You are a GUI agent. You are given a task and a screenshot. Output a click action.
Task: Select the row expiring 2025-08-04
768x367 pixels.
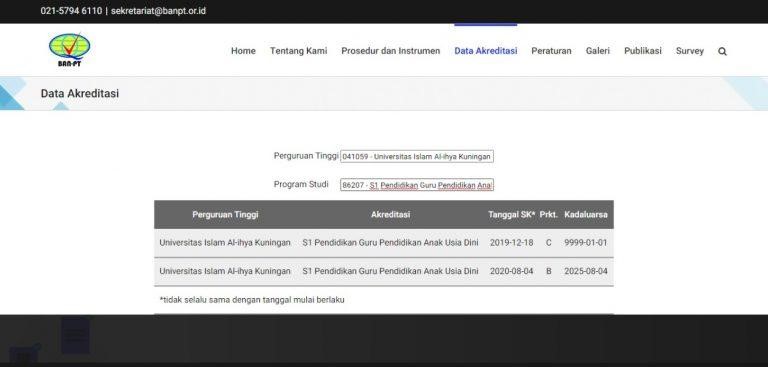click(384, 271)
